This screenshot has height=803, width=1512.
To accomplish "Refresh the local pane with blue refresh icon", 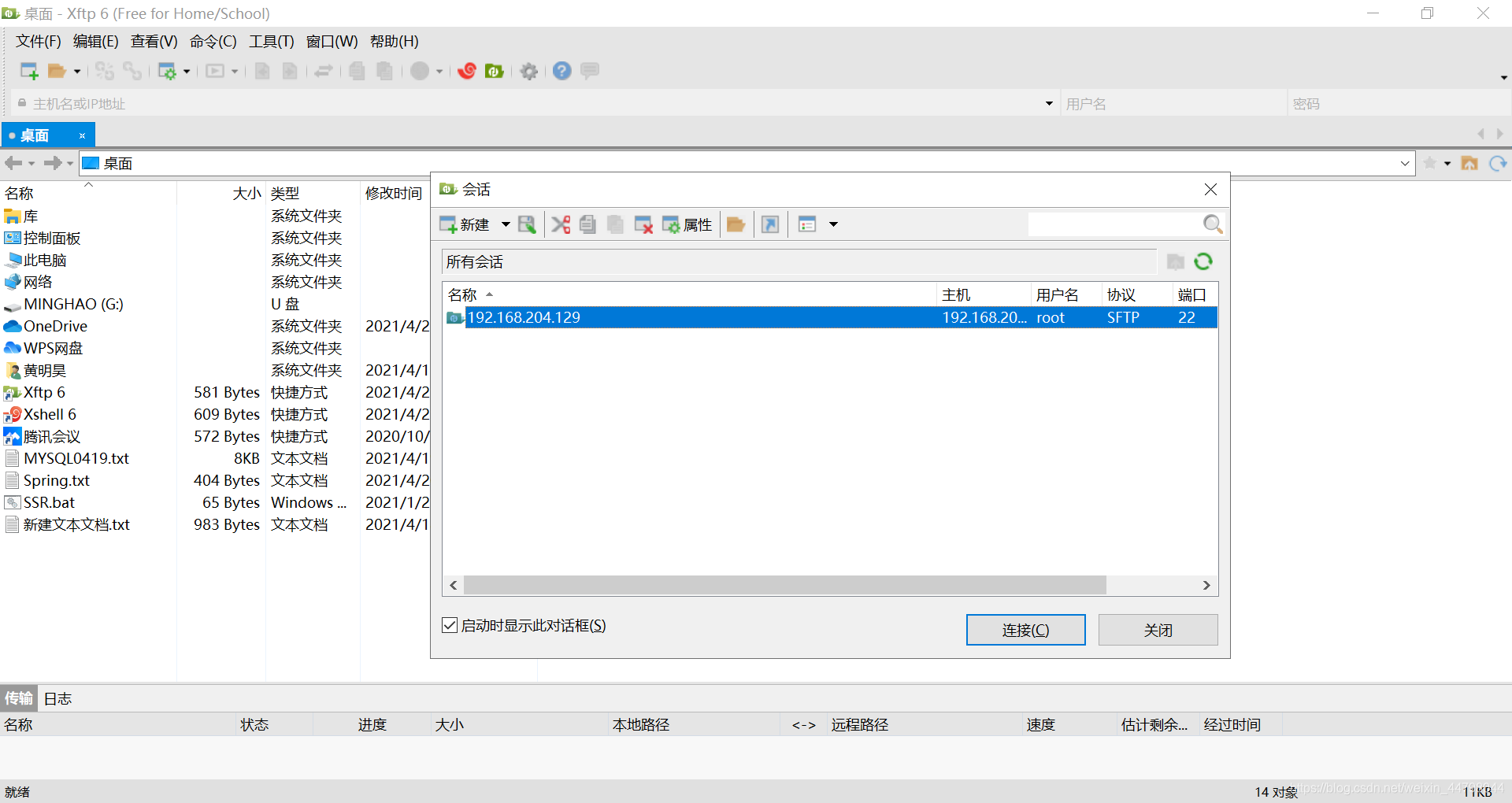I will coord(1498,163).
